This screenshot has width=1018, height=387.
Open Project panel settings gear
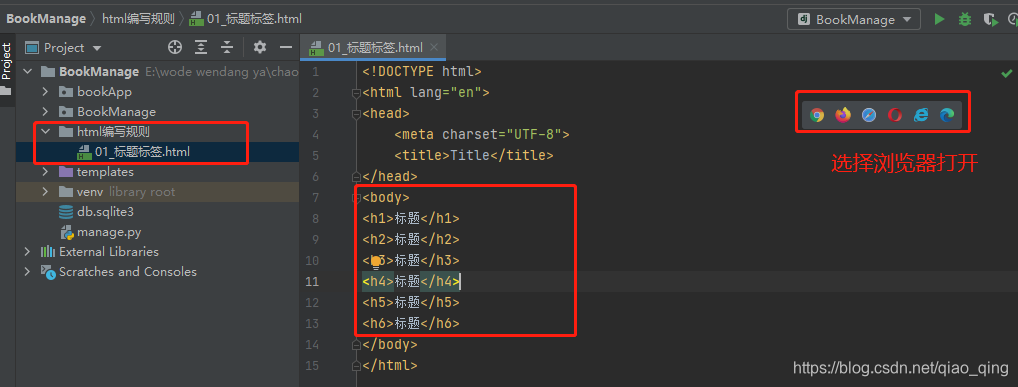260,47
